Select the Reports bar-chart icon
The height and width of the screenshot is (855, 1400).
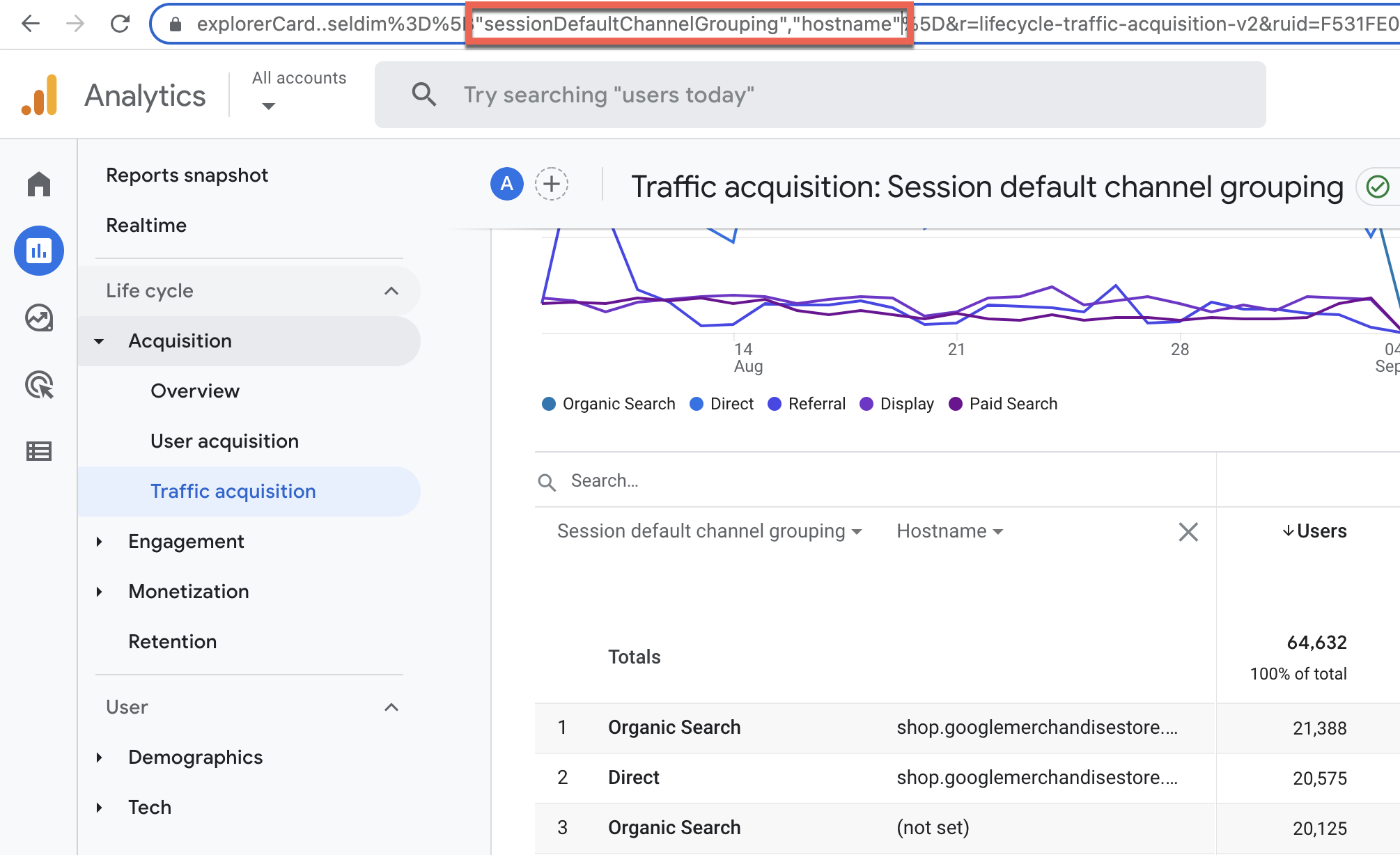pos(39,251)
